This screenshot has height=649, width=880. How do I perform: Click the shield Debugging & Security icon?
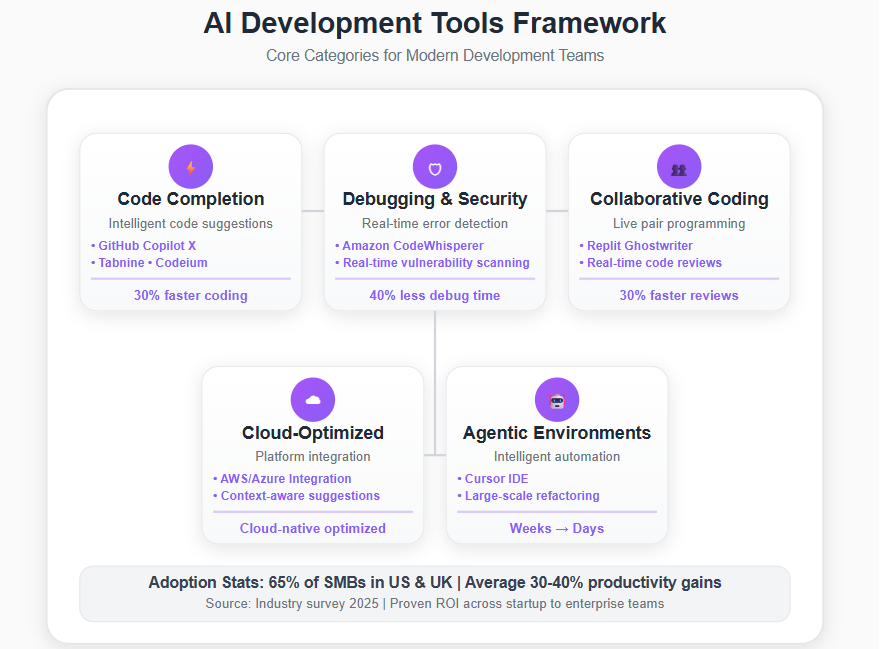[435, 167]
